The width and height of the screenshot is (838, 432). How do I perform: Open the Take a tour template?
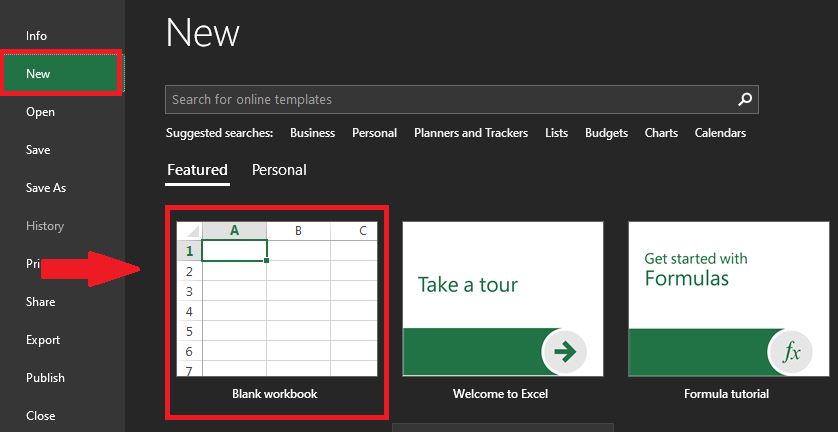tap(502, 299)
